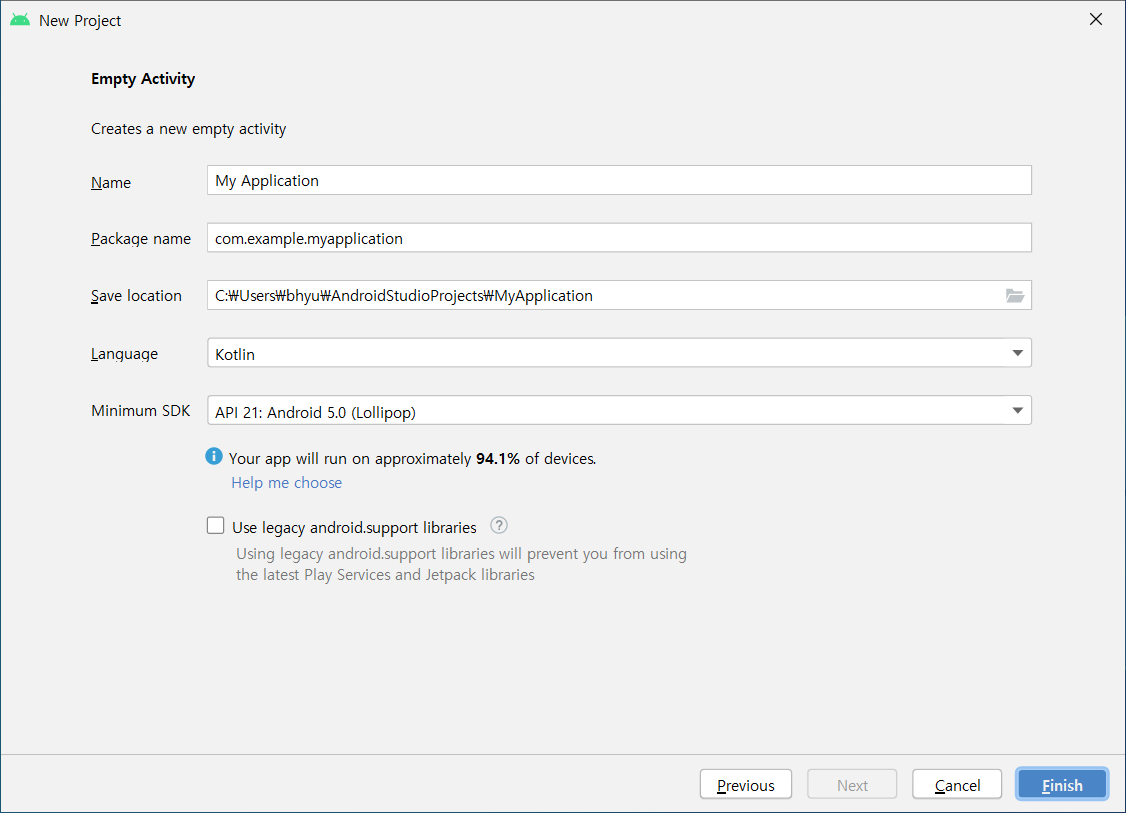Image resolution: width=1126 pixels, height=813 pixels.
Task: Click the folder browse icon in Save location
Action: (1014, 295)
